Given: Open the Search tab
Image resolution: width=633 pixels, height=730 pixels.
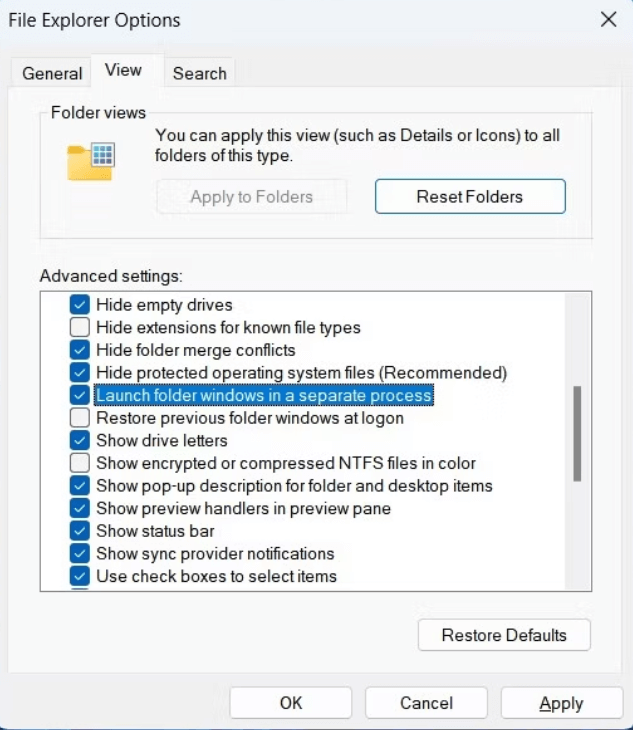Looking at the screenshot, I should (200, 73).
